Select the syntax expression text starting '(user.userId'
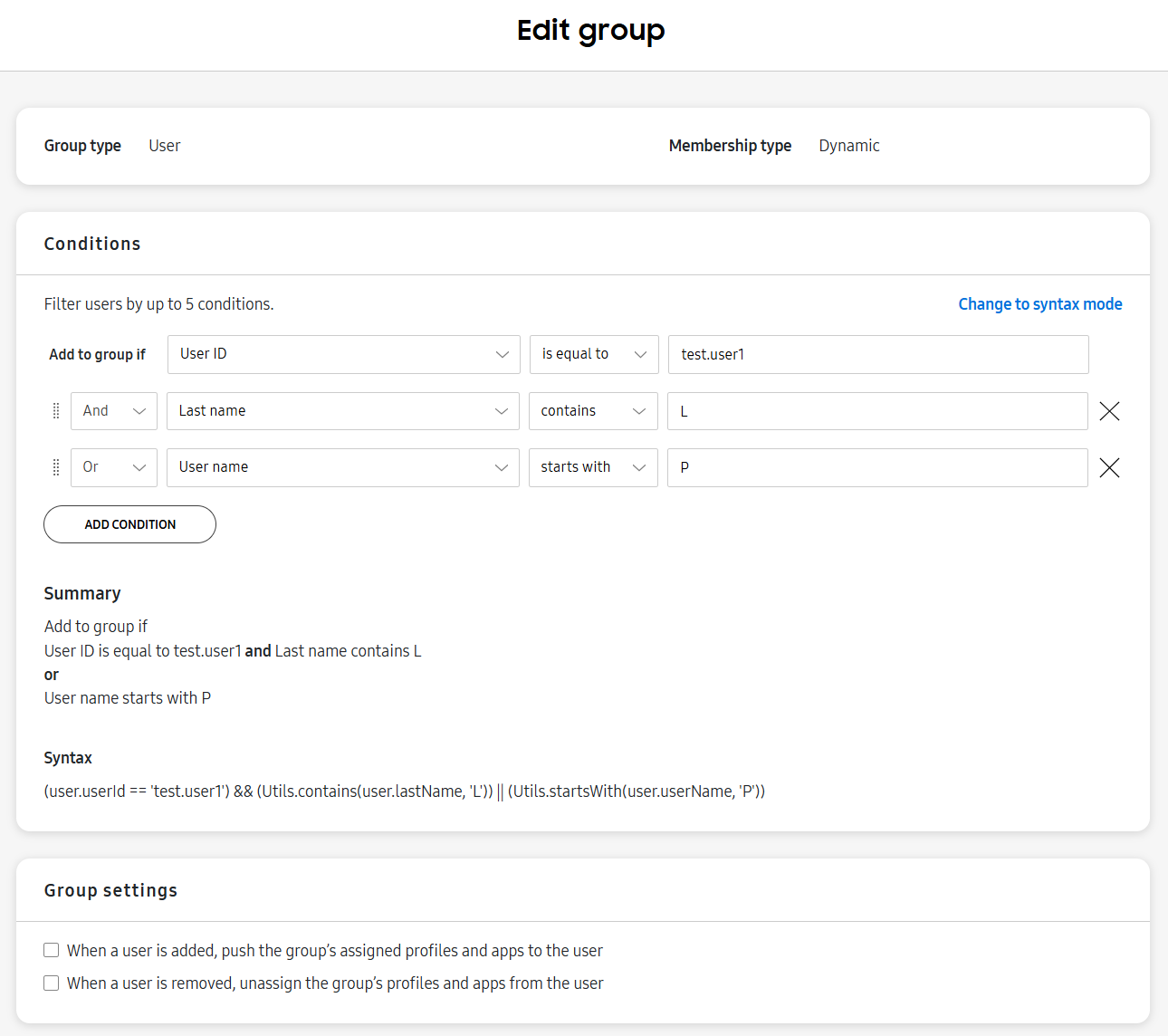Screen dimensions: 1168x1036 pyautogui.click(x=405, y=791)
